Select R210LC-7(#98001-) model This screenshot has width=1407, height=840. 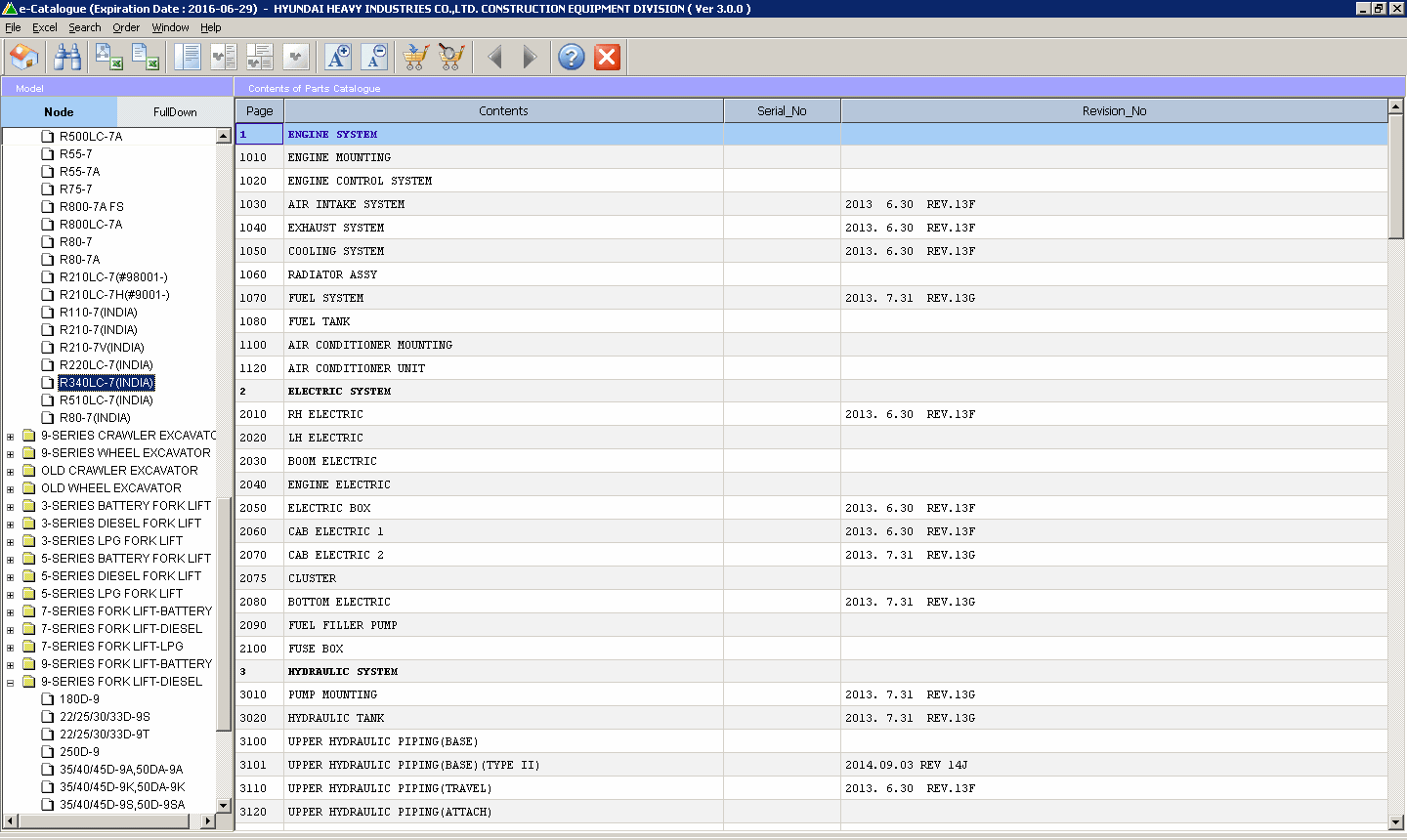point(113,277)
